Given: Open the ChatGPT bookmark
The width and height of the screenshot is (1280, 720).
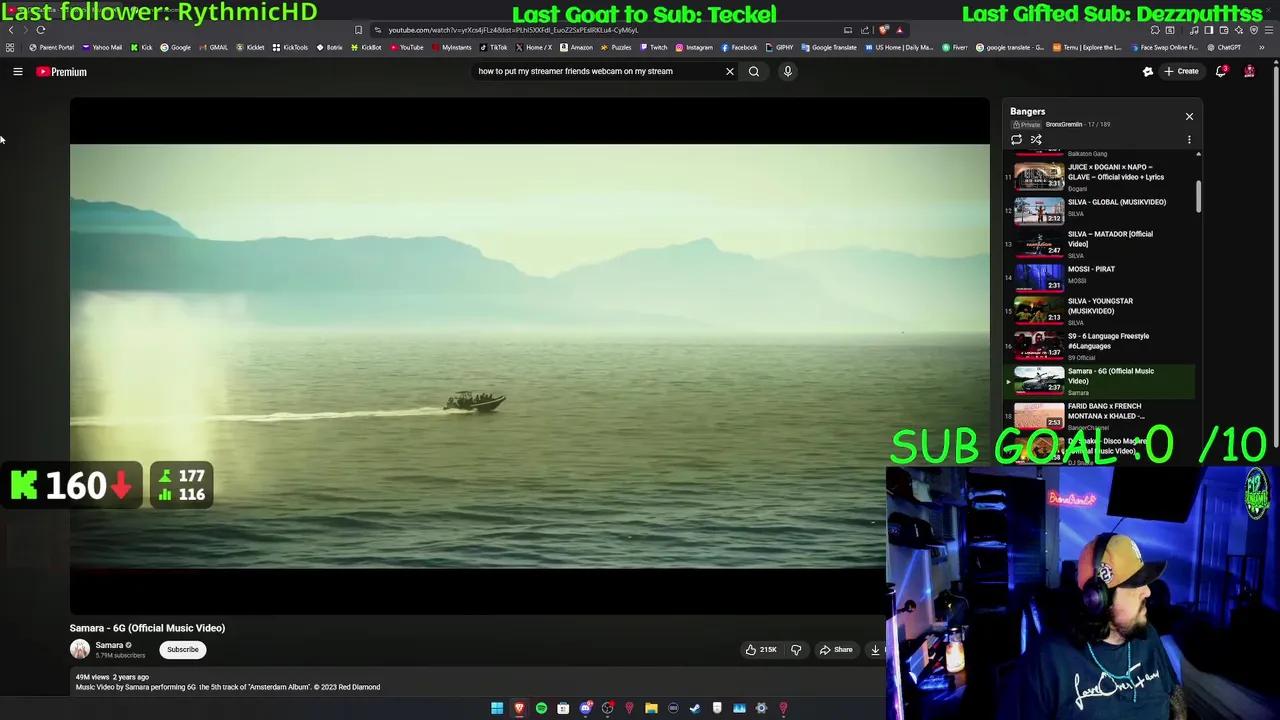Looking at the screenshot, I should (1224, 47).
